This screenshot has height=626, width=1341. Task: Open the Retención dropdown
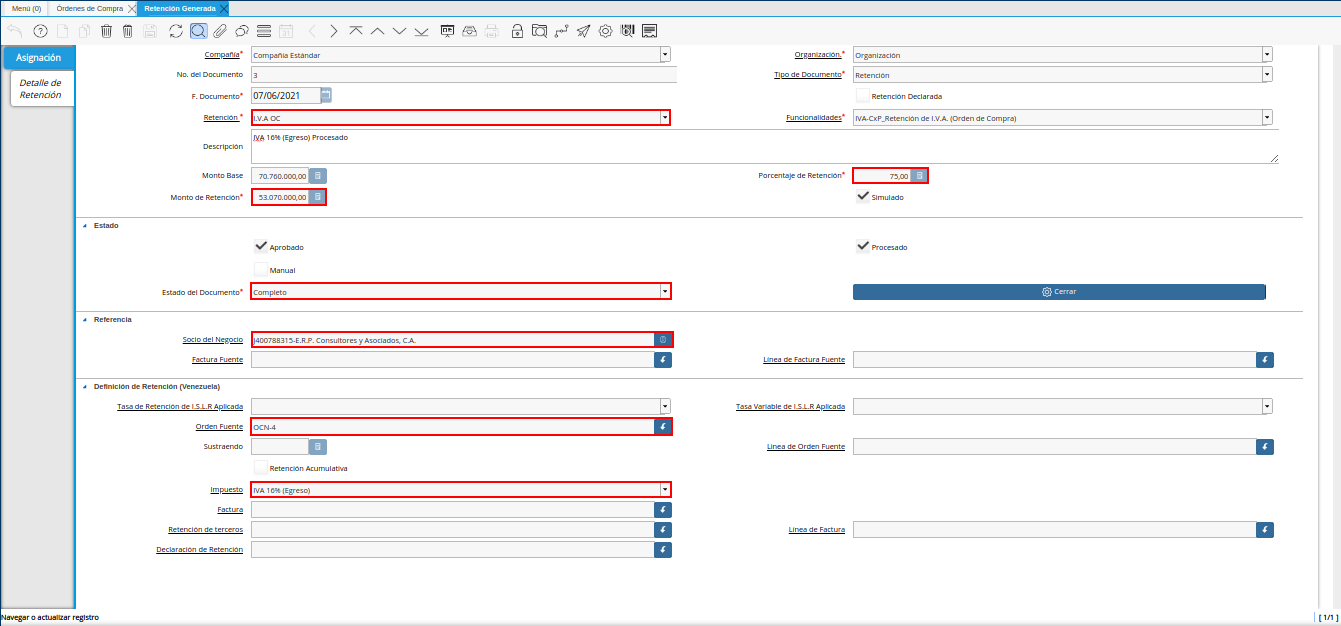pyautogui.click(x=664, y=118)
